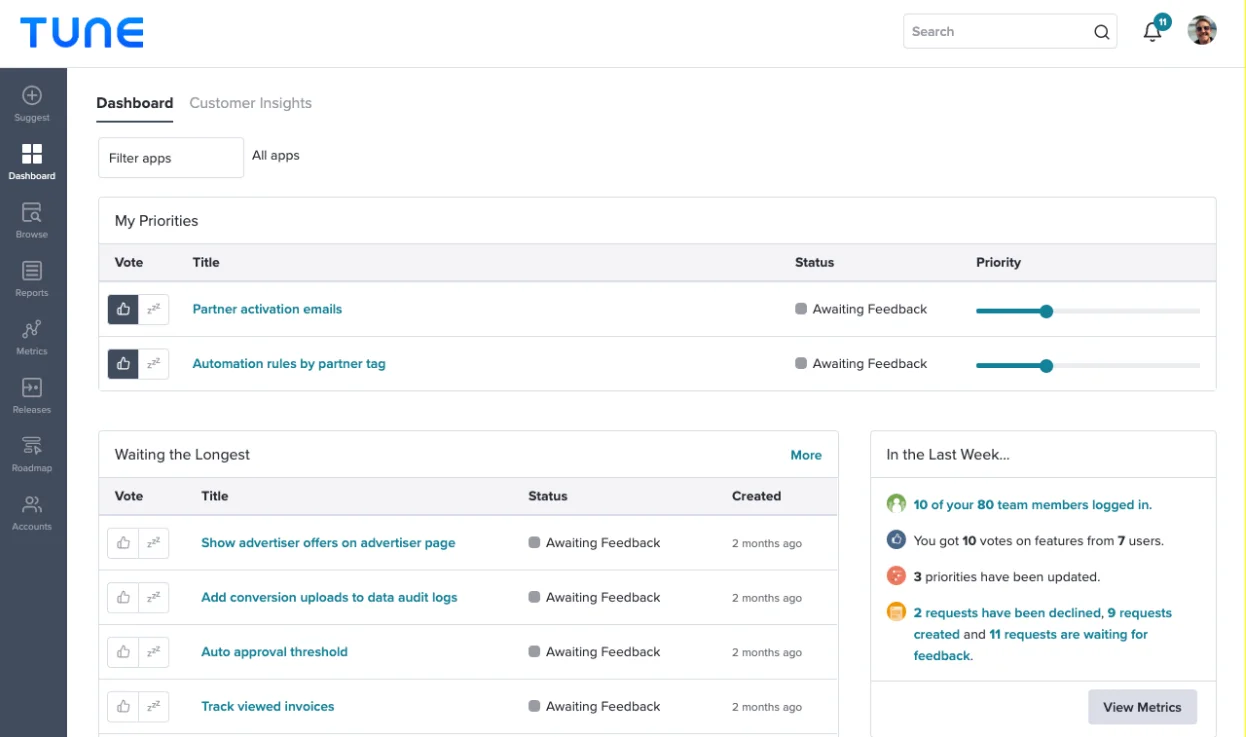The width and height of the screenshot is (1246, 737).
Task: Click Created column header in Waiting the Longest
Action: coord(756,496)
